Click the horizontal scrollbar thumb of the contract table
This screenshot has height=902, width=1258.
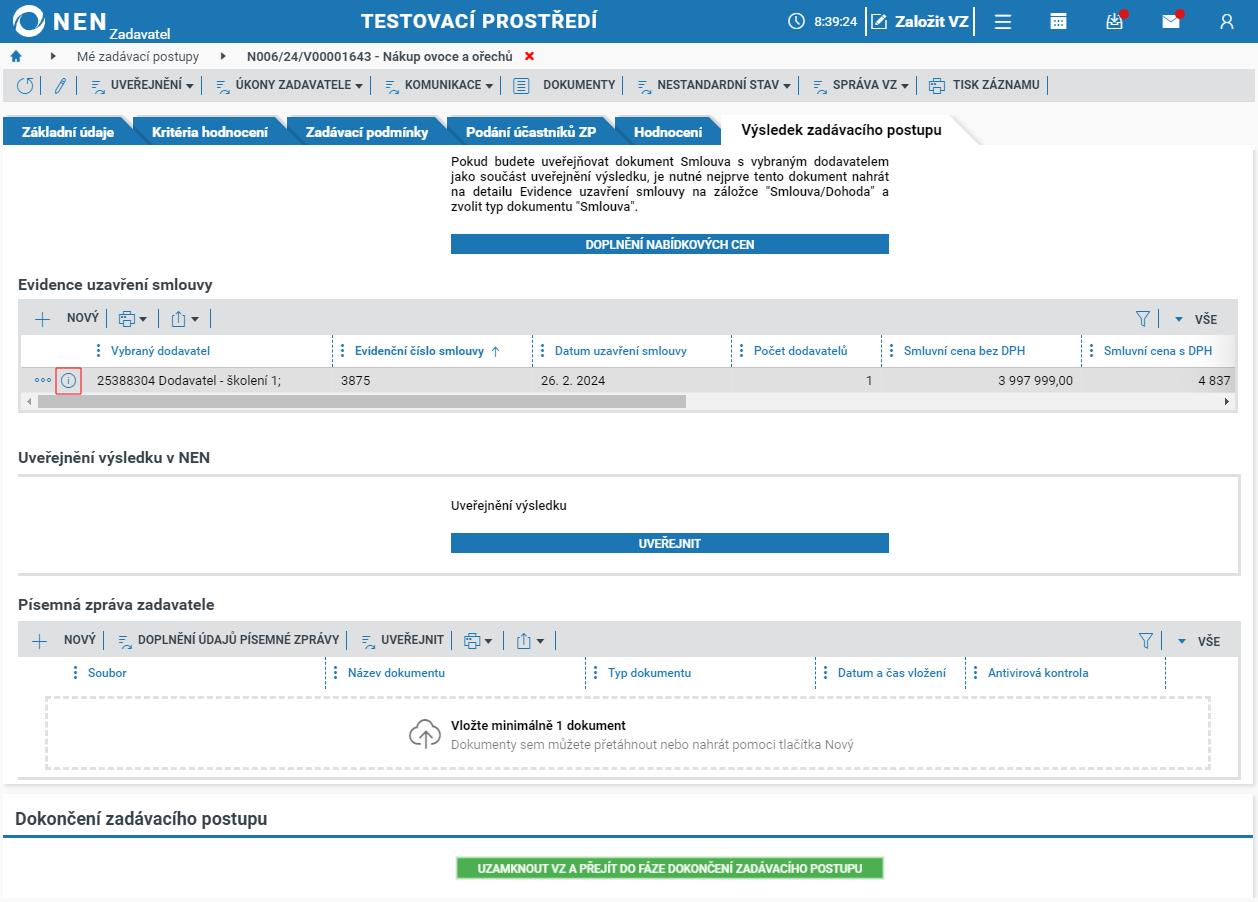tap(360, 401)
